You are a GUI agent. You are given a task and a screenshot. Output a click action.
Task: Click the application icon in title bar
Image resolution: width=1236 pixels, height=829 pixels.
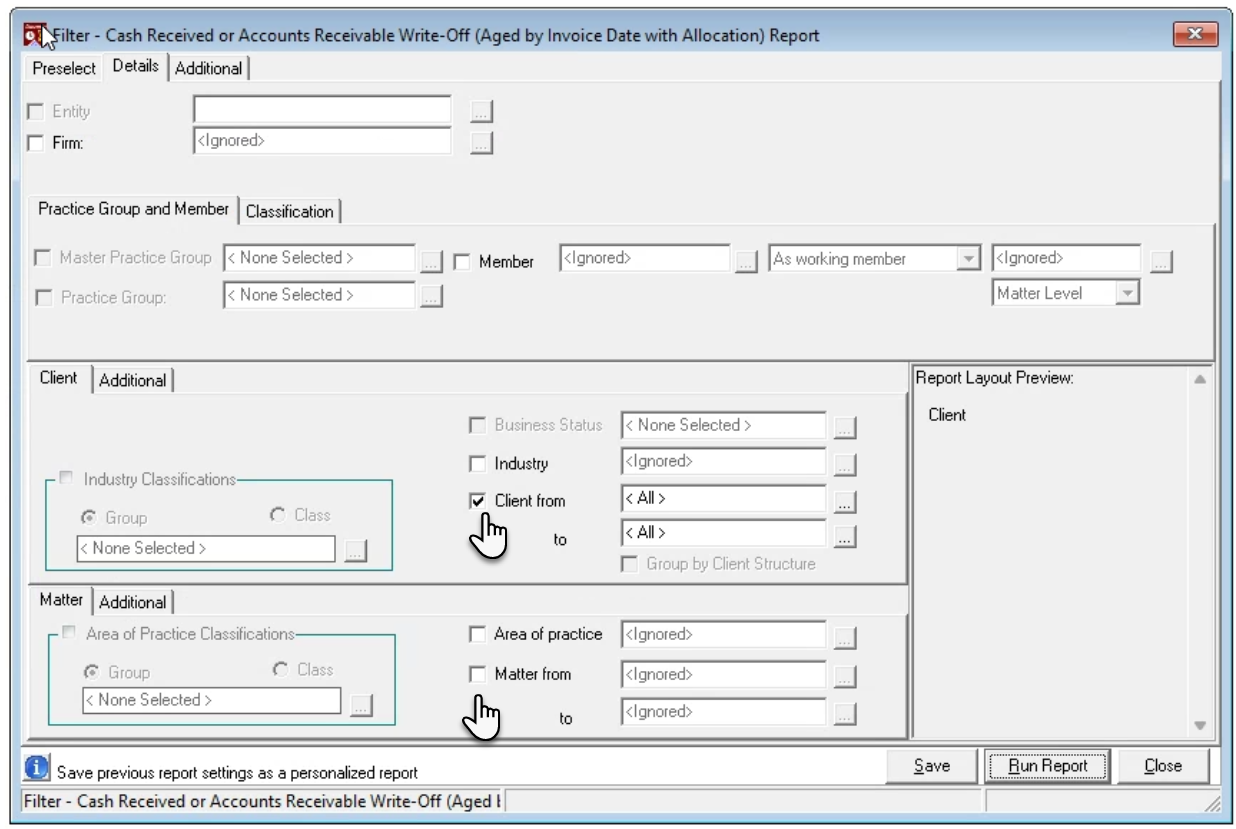coord(36,35)
